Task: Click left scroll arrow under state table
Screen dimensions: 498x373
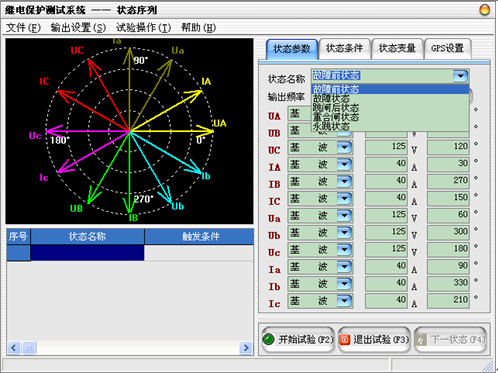Action: click(x=14, y=348)
